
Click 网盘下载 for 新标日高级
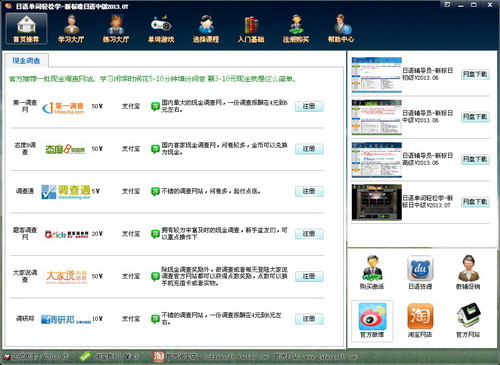point(475,159)
